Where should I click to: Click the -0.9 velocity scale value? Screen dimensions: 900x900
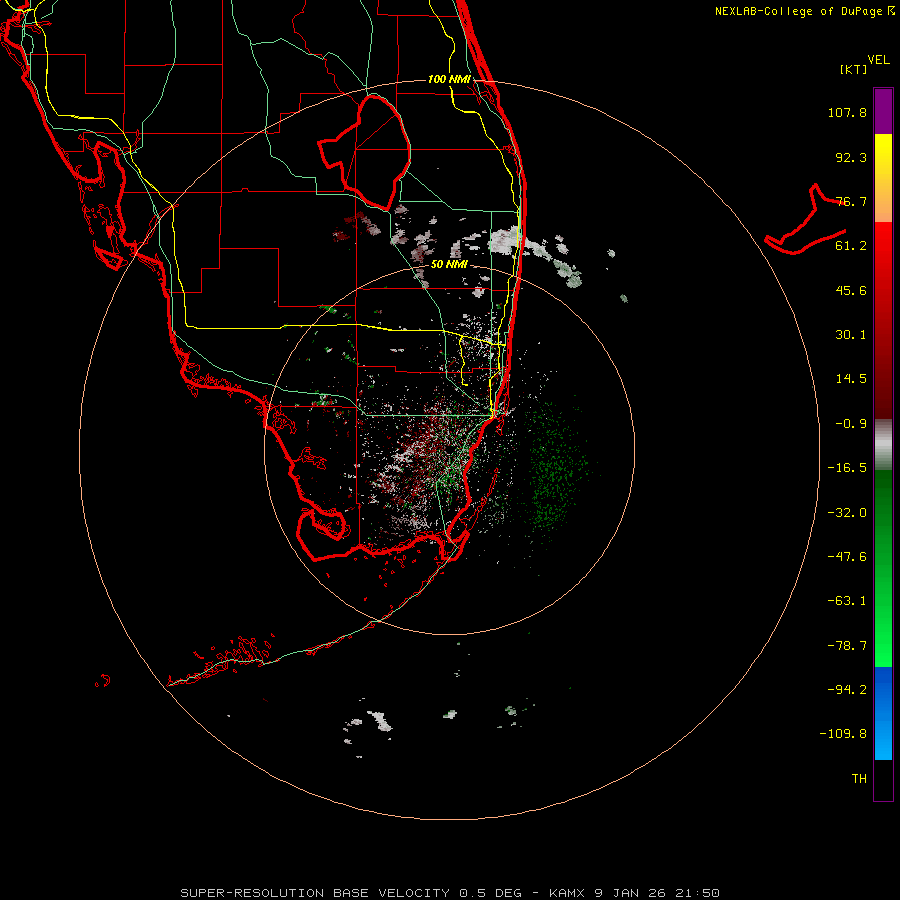[851, 424]
